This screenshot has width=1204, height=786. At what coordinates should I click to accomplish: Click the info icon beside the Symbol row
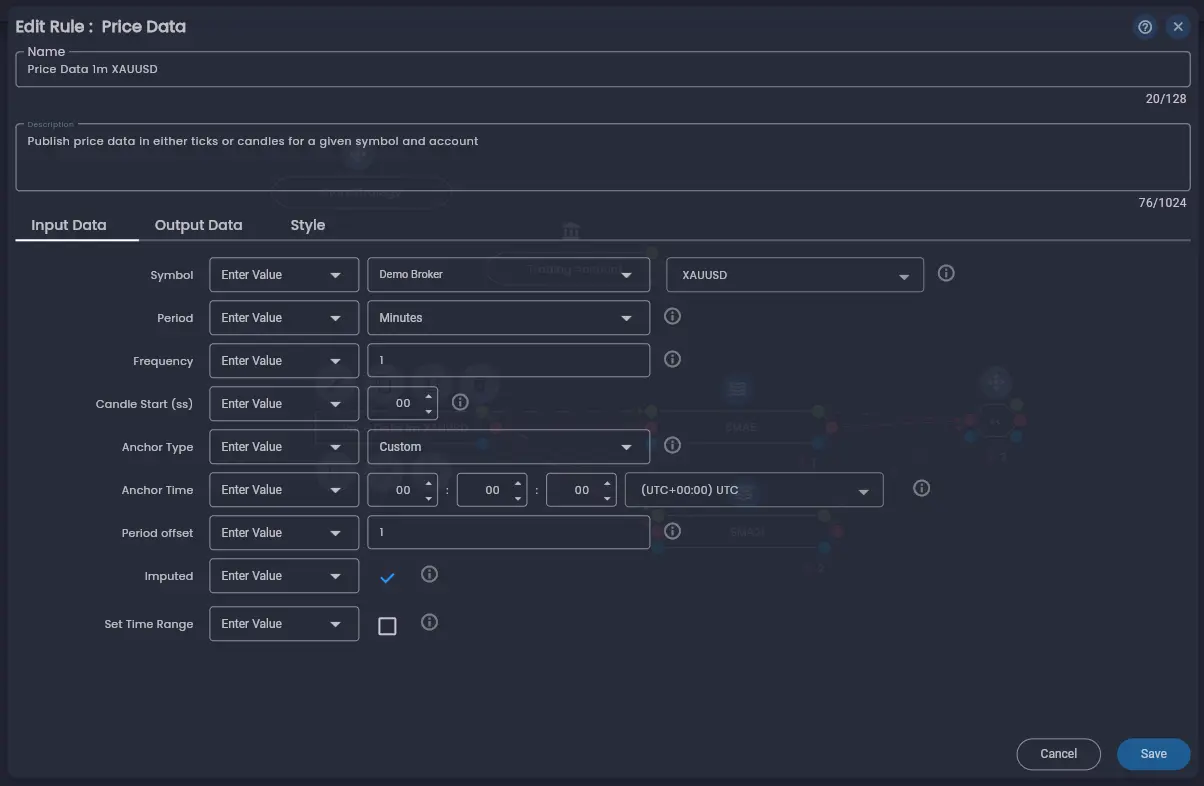coord(946,272)
